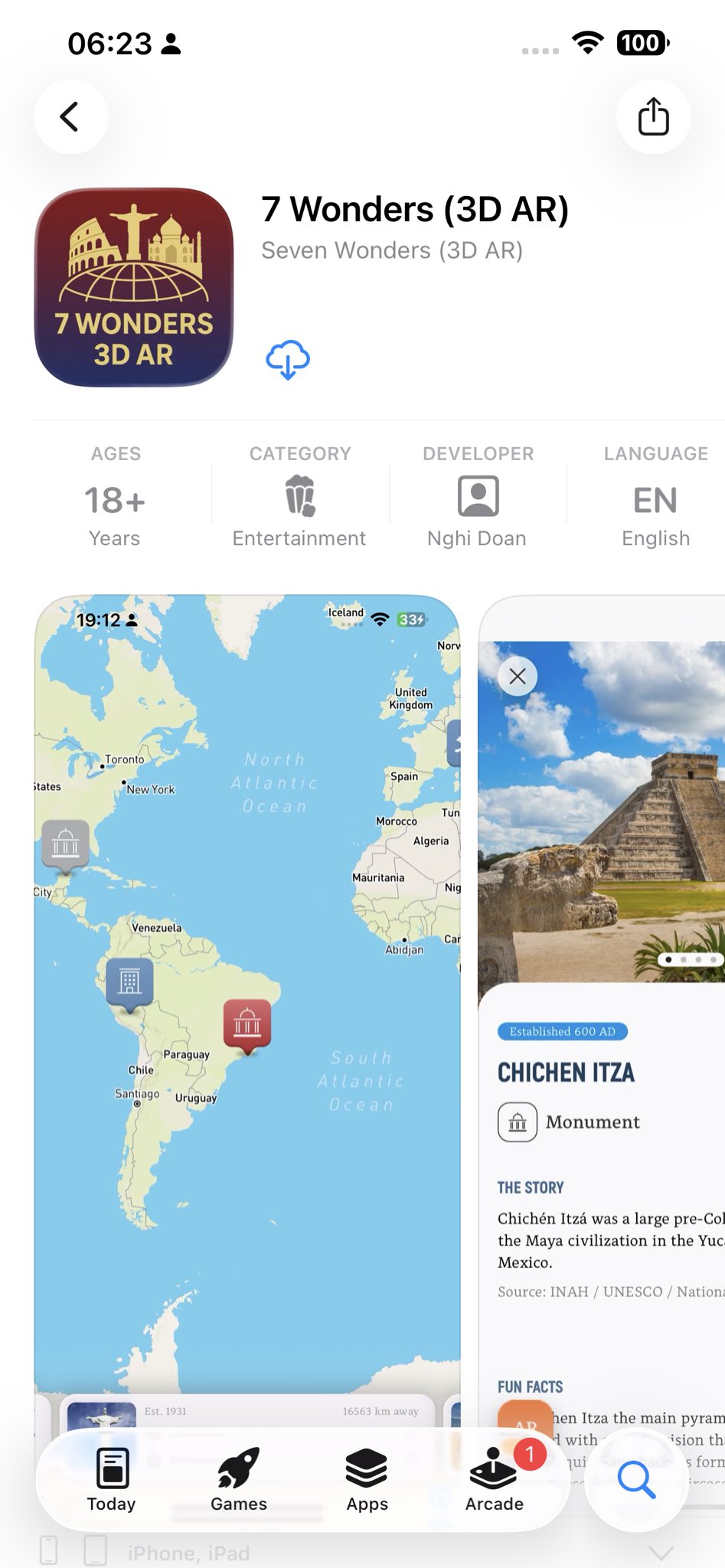Screen dimensions: 725x1568
Task: View developer Nghi Doan profile icon
Action: tap(478, 495)
